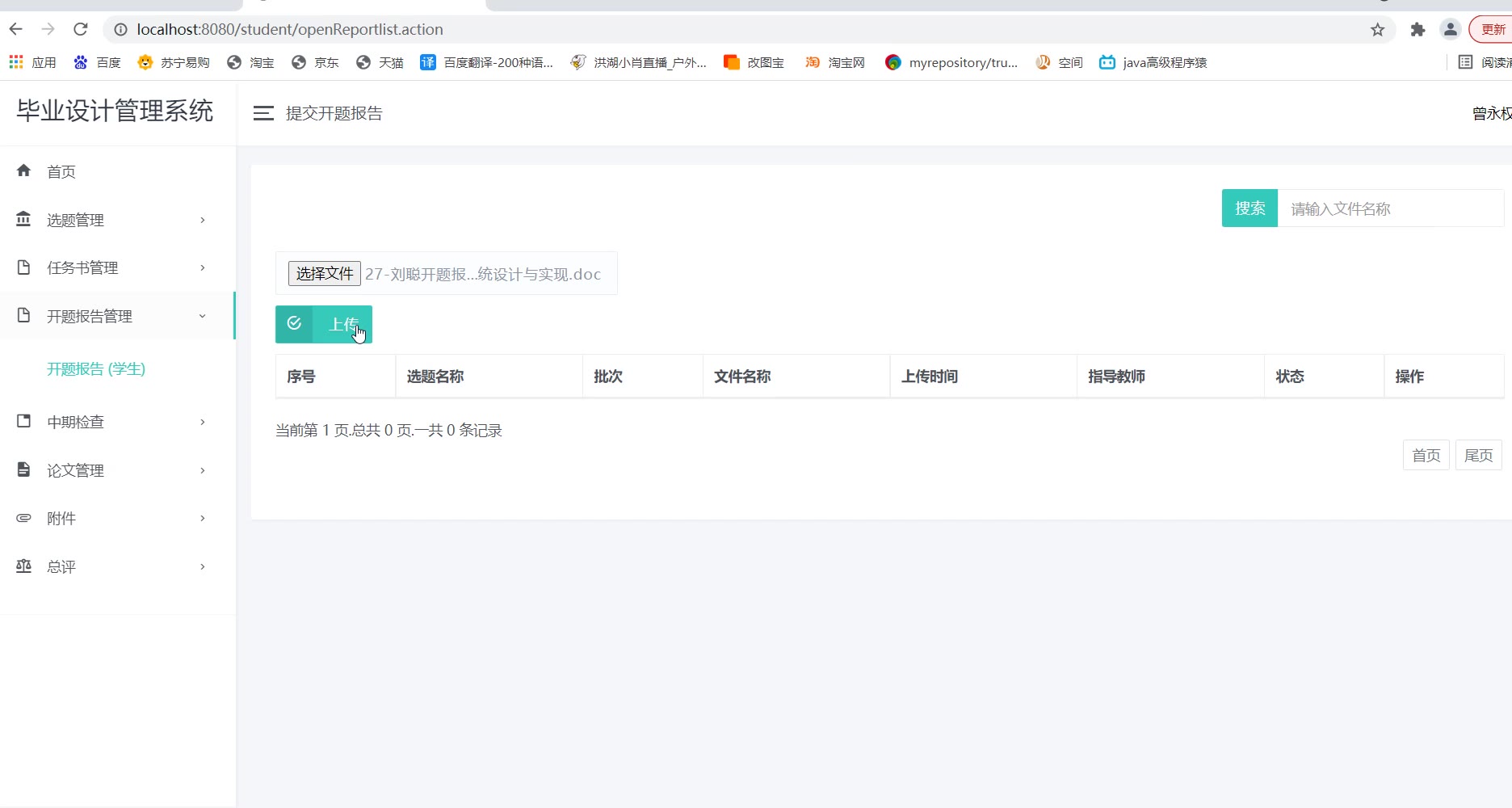Open the 改图宝 bookmark
The width and height of the screenshot is (1512, 808).
(x=754, y=62)
